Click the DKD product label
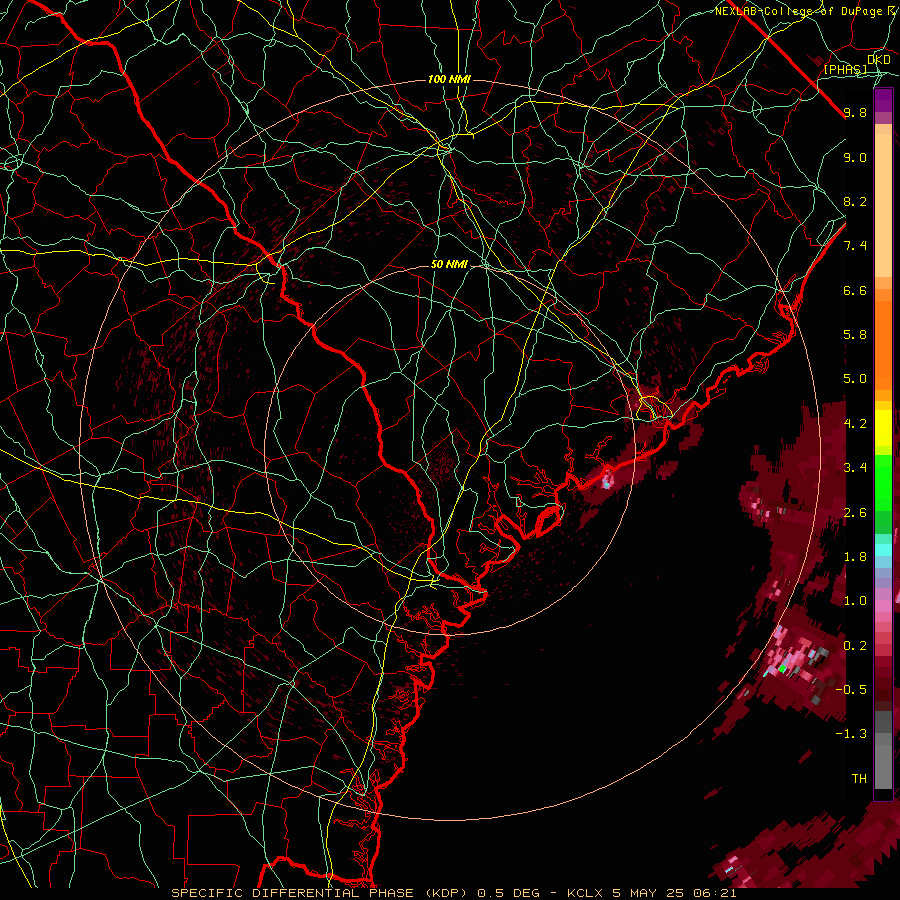900x900 pixels. click(x=879, y=60)
